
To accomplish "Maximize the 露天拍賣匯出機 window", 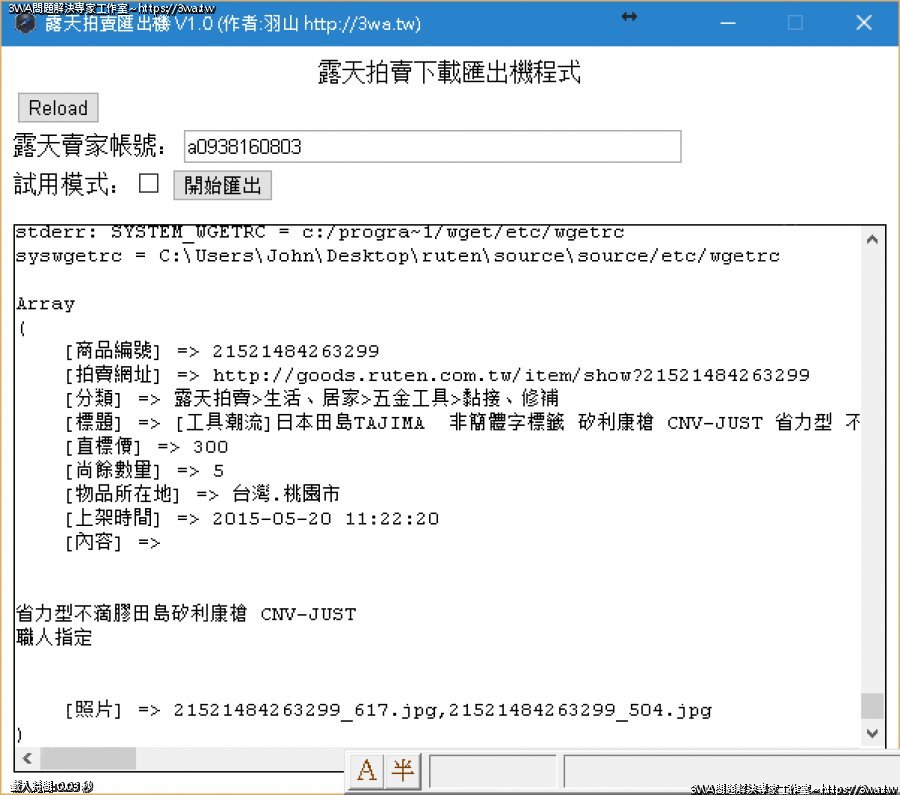I will [x=795, y=23].
